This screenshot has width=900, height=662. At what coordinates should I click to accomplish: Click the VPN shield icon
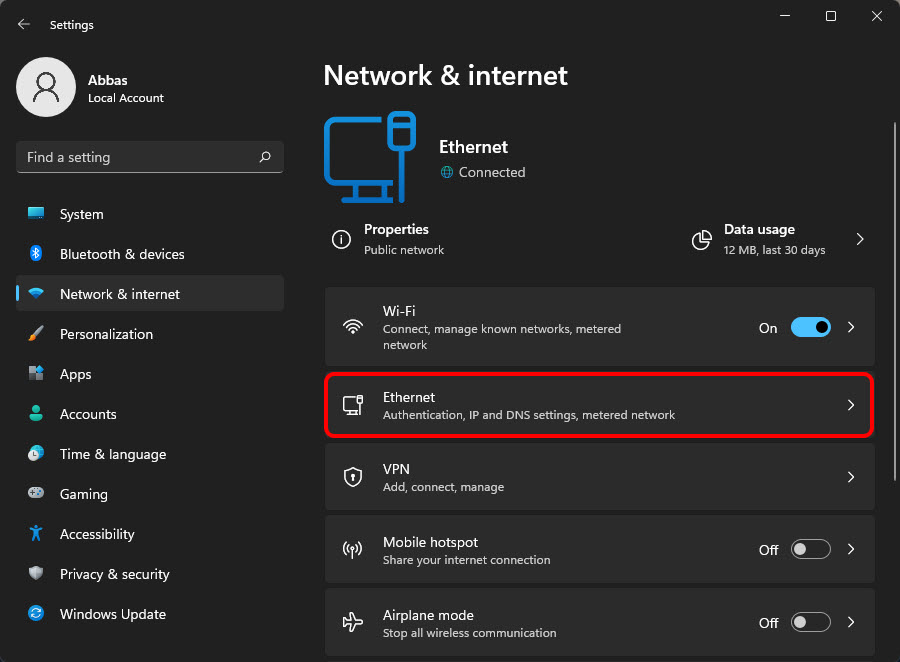click(352, 477)
